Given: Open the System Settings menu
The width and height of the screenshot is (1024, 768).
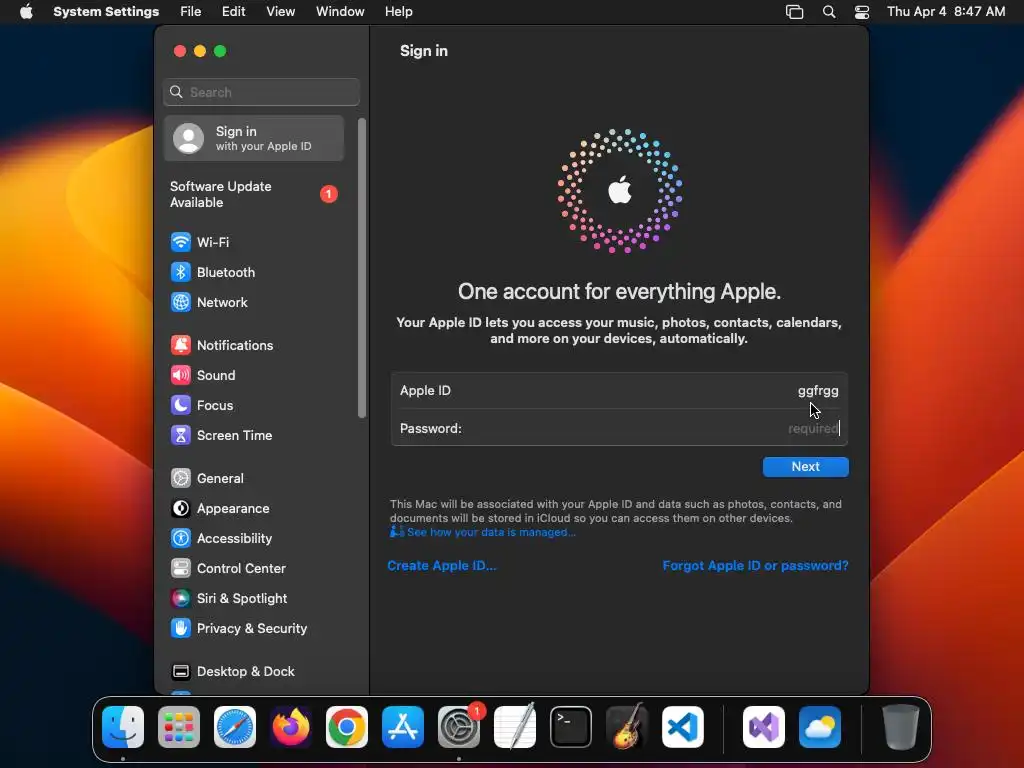Looking at the screenshot, I should [x=106, y=12].
